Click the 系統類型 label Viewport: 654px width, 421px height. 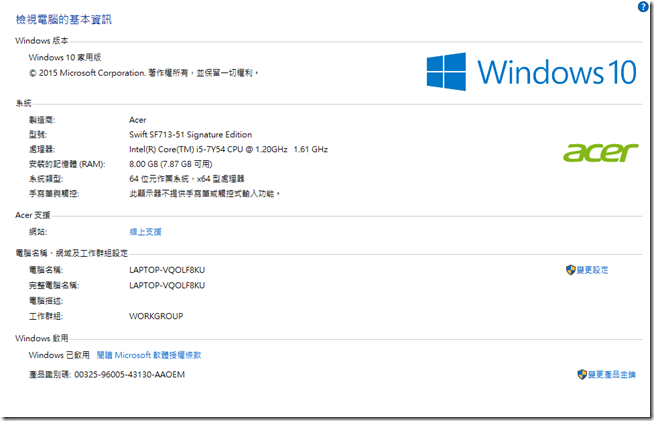(x=46, y=179)
